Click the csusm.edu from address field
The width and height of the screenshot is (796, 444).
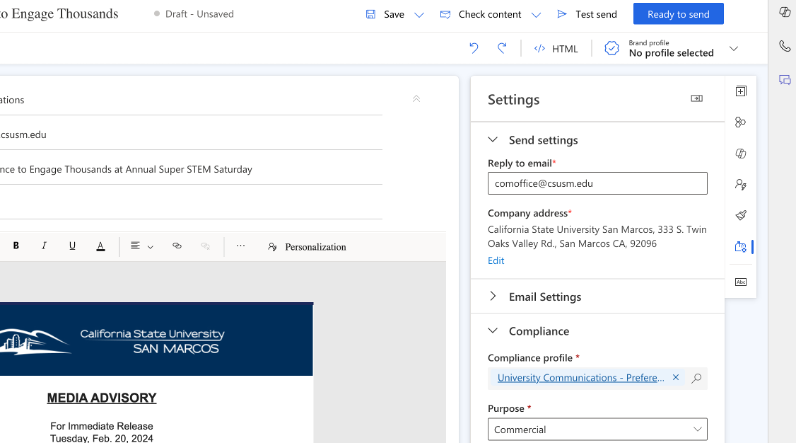pos(191,134)
